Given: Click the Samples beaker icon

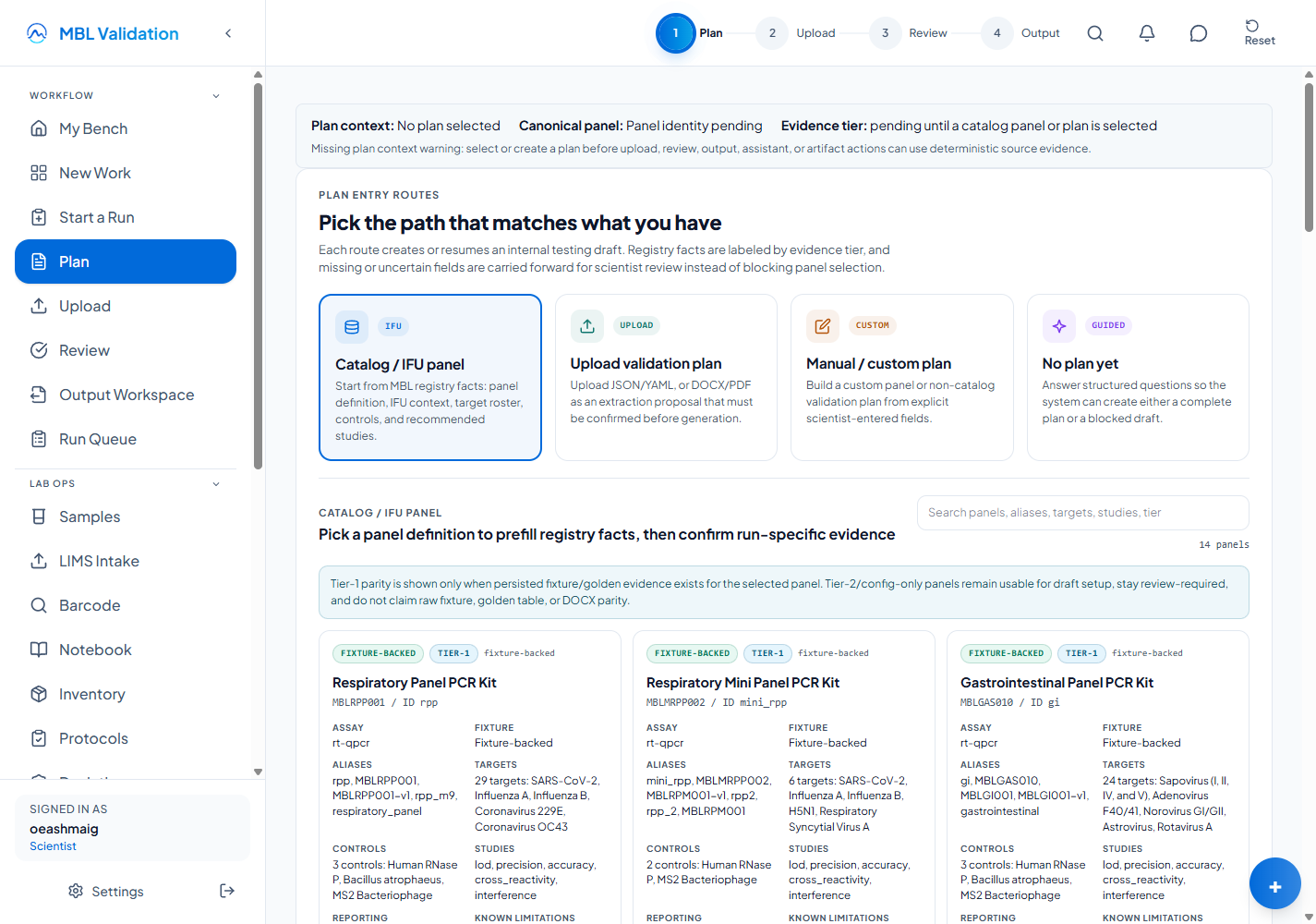Looking at the screenshot, I should coord(39,517).
